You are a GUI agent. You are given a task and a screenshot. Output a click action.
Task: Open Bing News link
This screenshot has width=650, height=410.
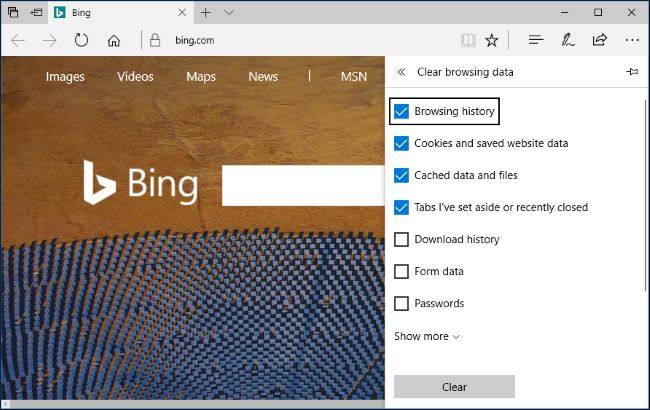[x=263, y=77]
